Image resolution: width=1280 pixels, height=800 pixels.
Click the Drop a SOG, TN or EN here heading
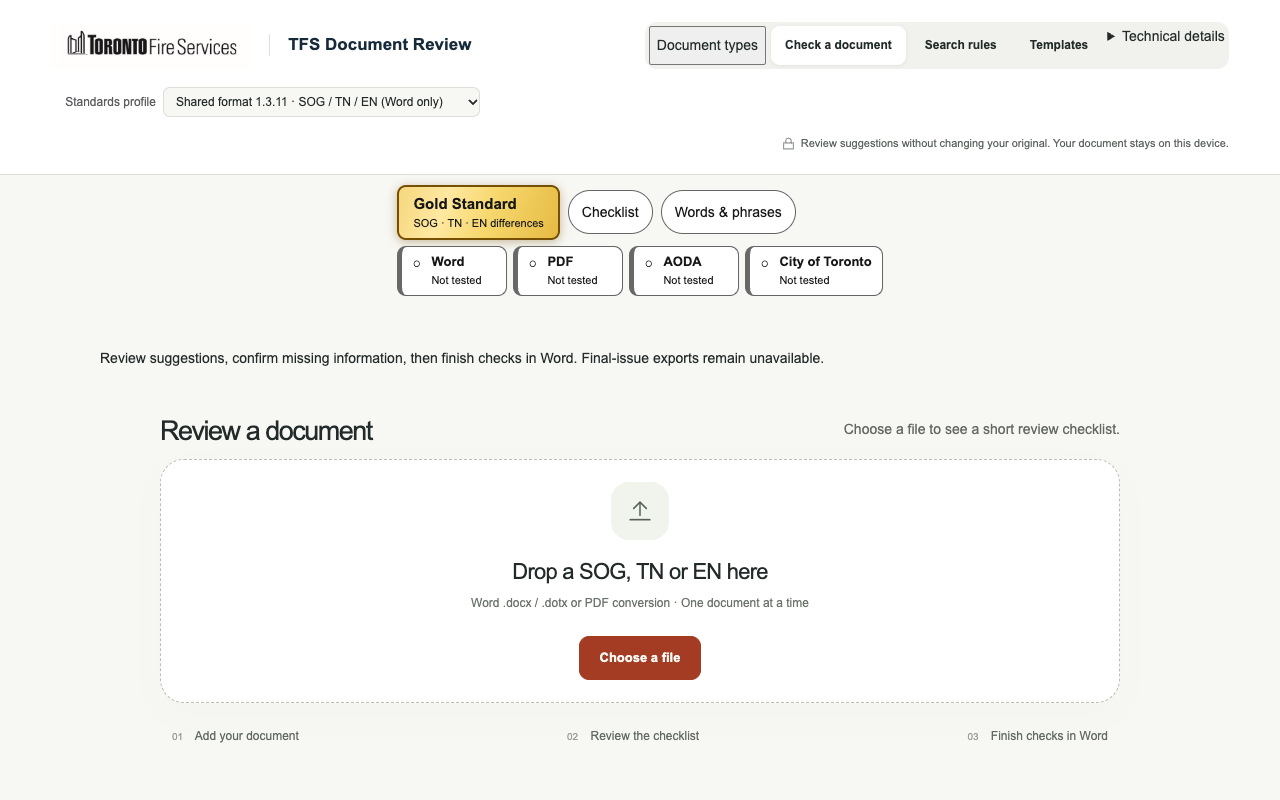[640, 572]
